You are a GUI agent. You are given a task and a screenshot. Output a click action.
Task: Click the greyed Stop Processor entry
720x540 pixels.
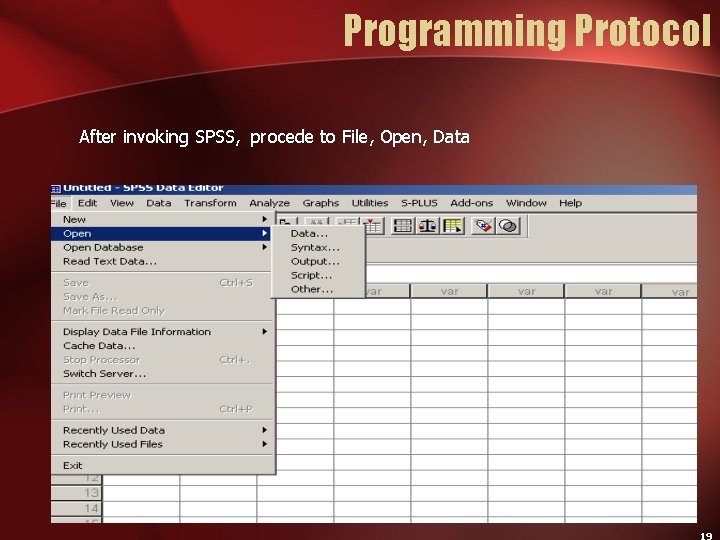[x=163, y=360]
